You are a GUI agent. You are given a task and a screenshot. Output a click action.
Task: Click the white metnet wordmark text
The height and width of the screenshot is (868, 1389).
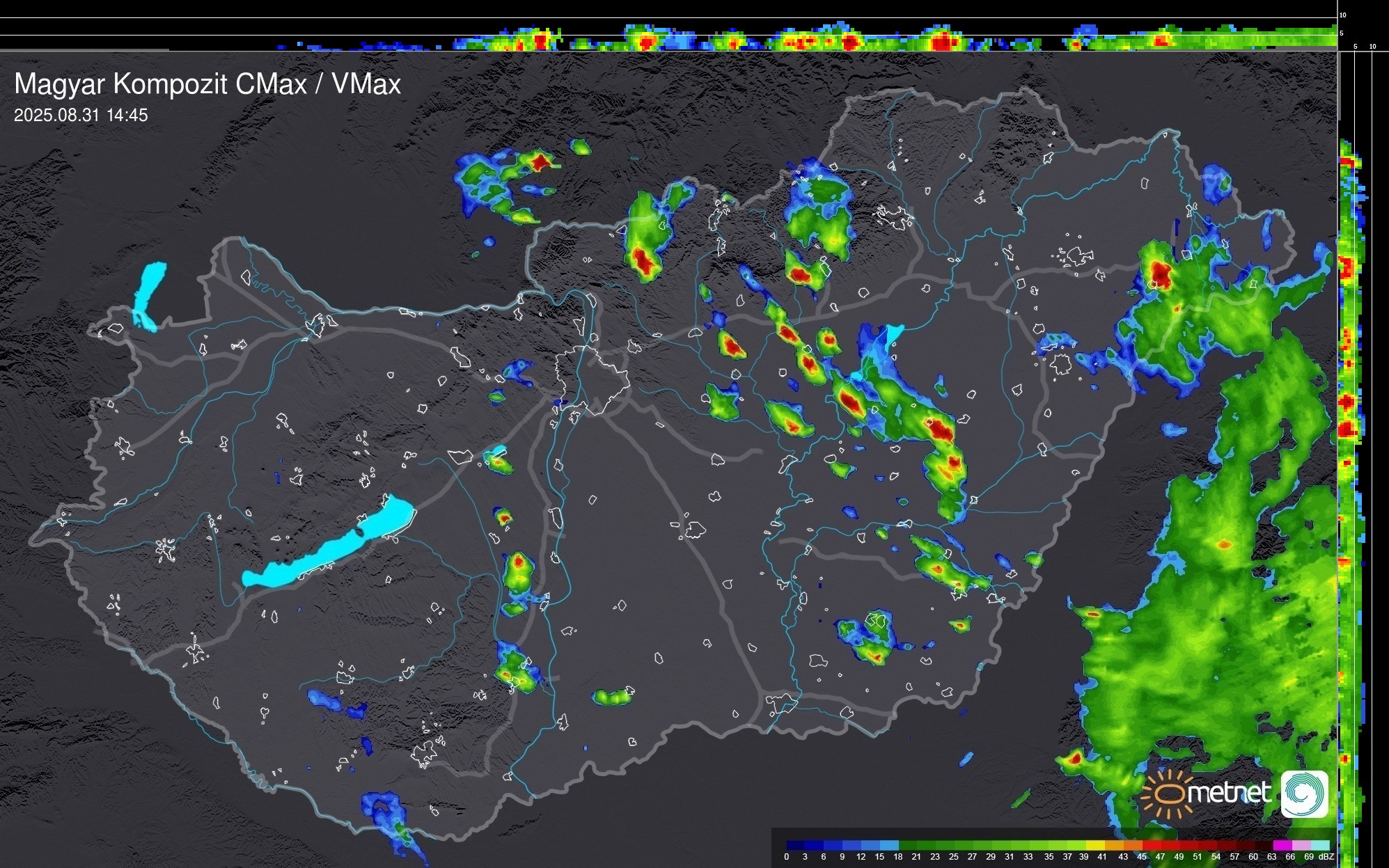click(x=1229, y=793)
